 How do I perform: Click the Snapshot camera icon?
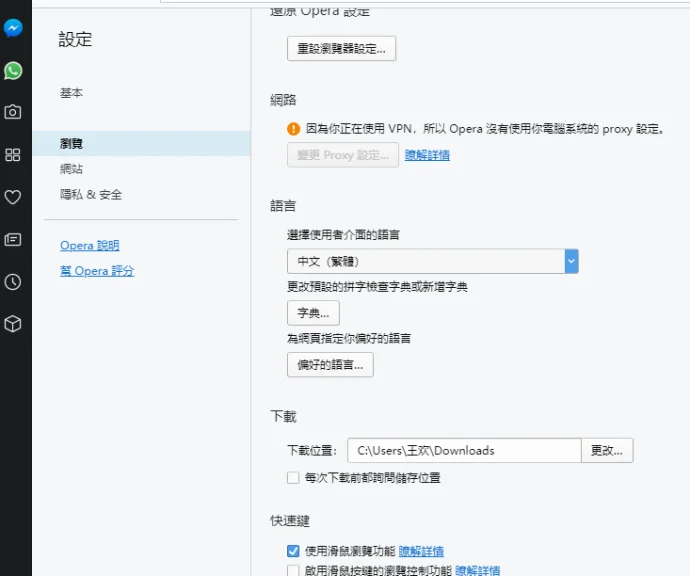coord(13,112)
